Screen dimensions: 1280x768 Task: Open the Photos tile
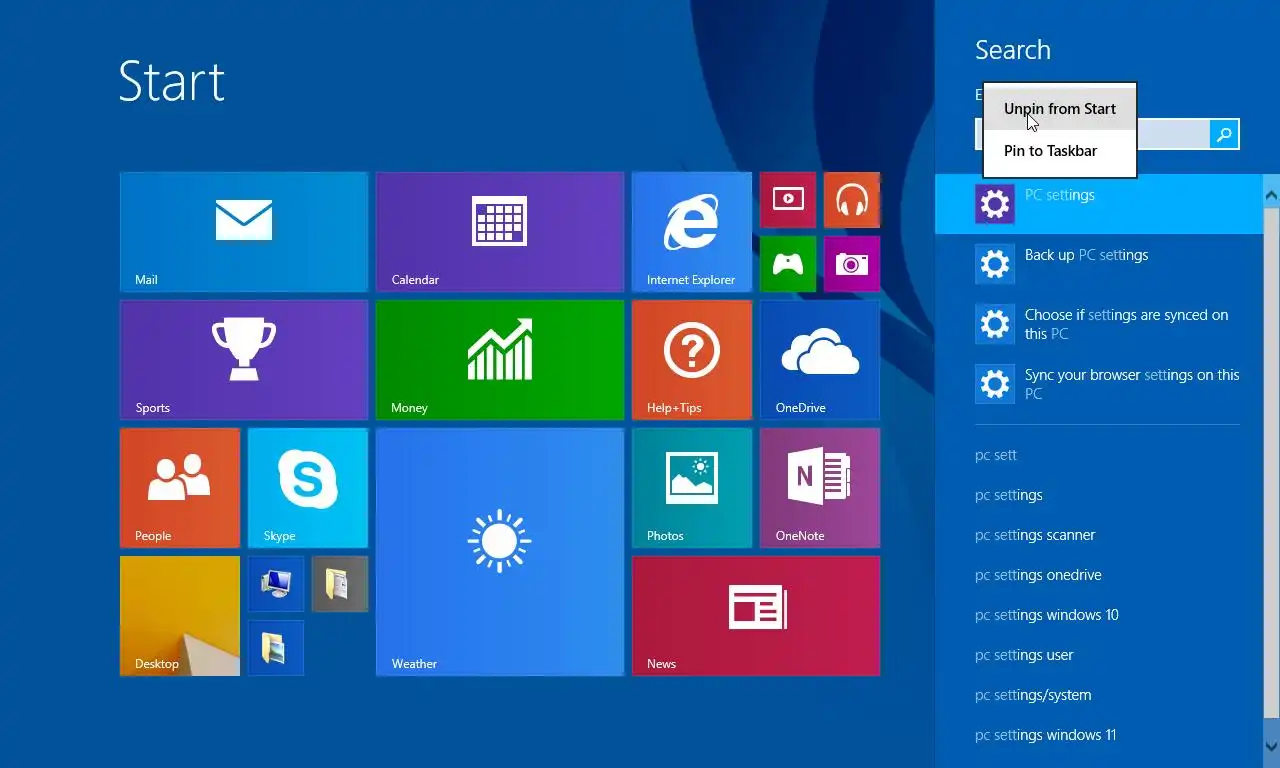point(692,488)
